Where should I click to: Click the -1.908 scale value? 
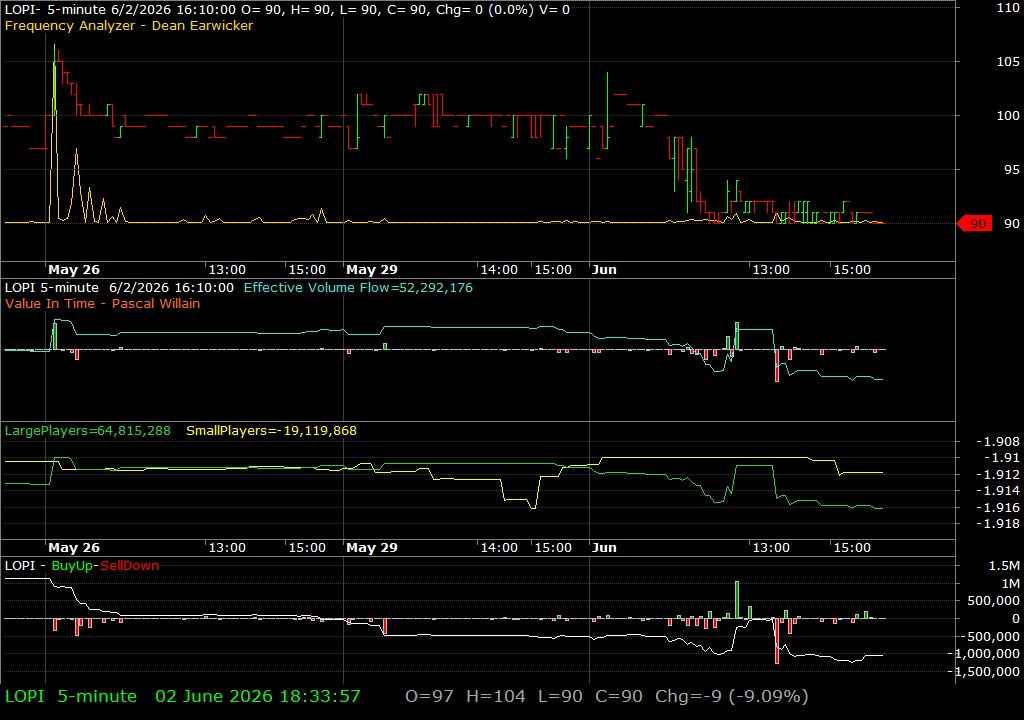tap(997, 442)
